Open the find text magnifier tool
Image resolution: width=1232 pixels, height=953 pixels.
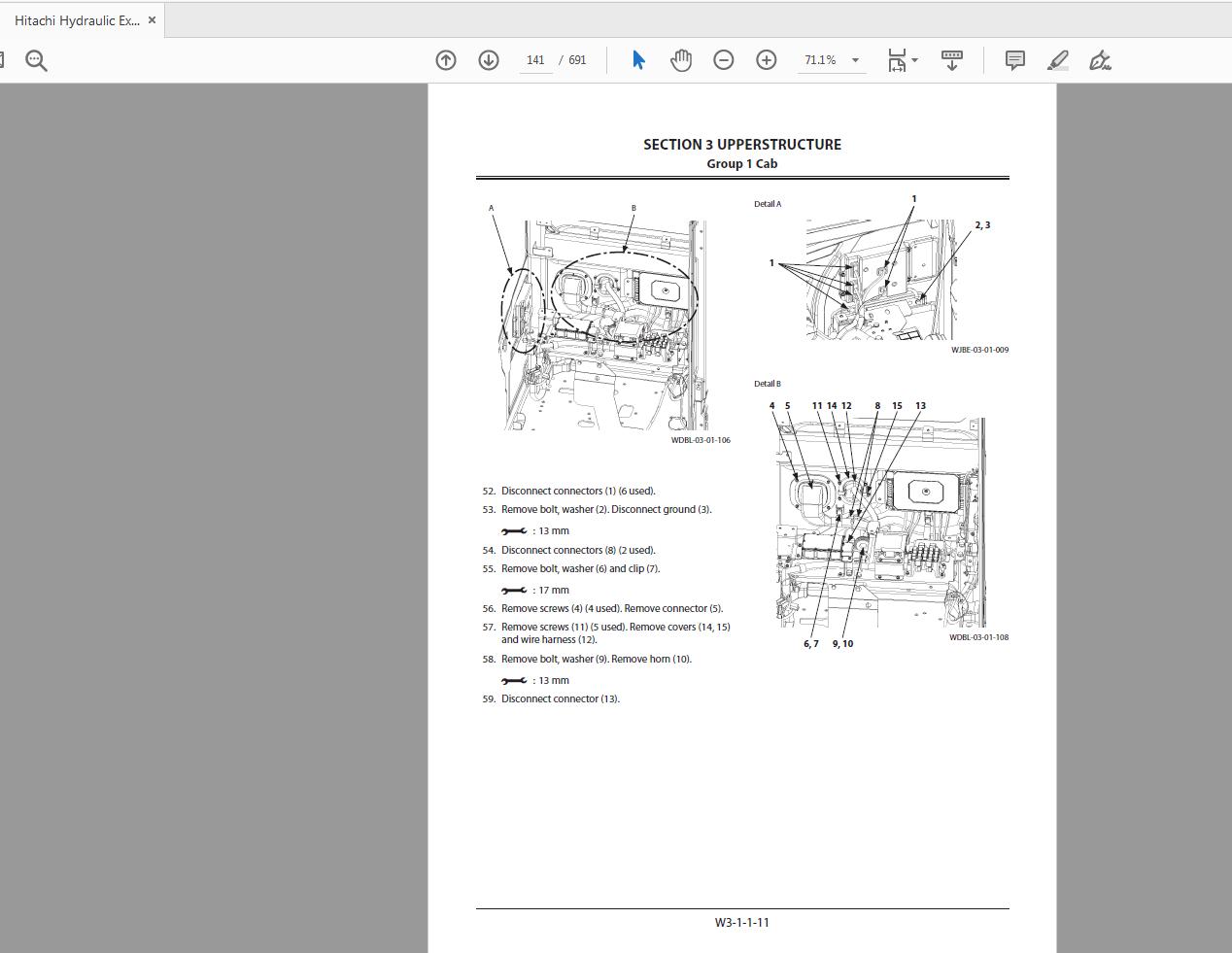[36, 60]
